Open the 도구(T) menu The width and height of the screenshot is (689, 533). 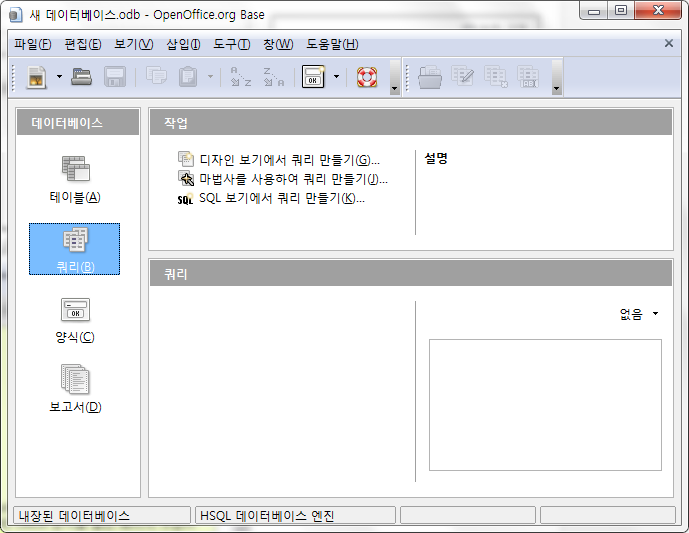pyautogui.click(x=232, y=44)
